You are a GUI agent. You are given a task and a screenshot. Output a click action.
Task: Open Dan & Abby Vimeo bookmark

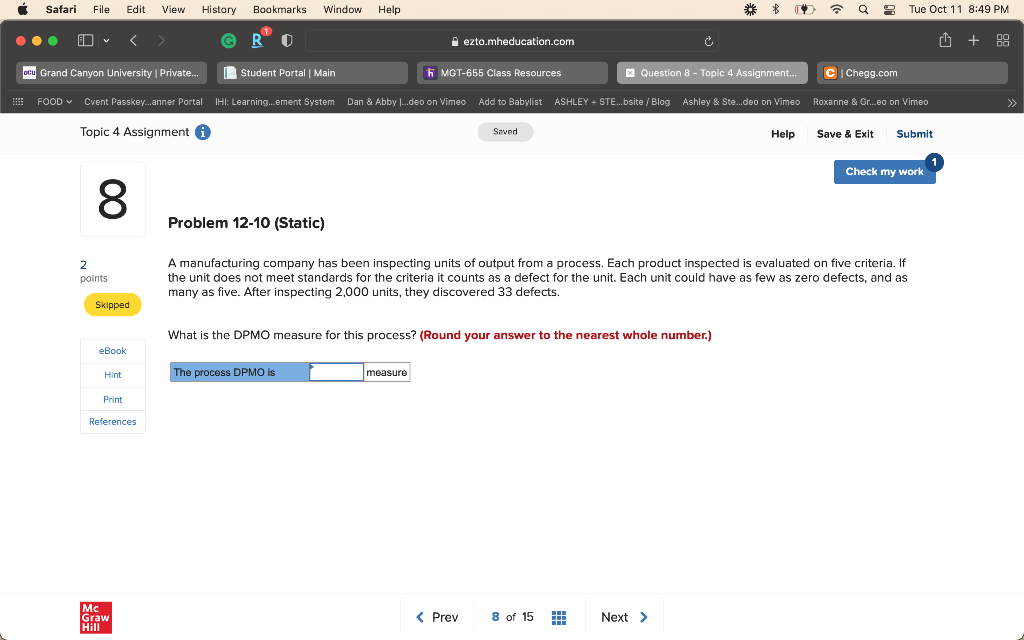pos(406,102)
